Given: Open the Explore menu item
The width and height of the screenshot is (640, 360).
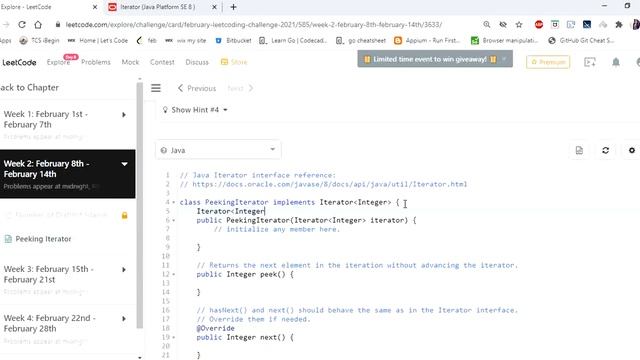Looking at the screenshot, I should point(58,62).
